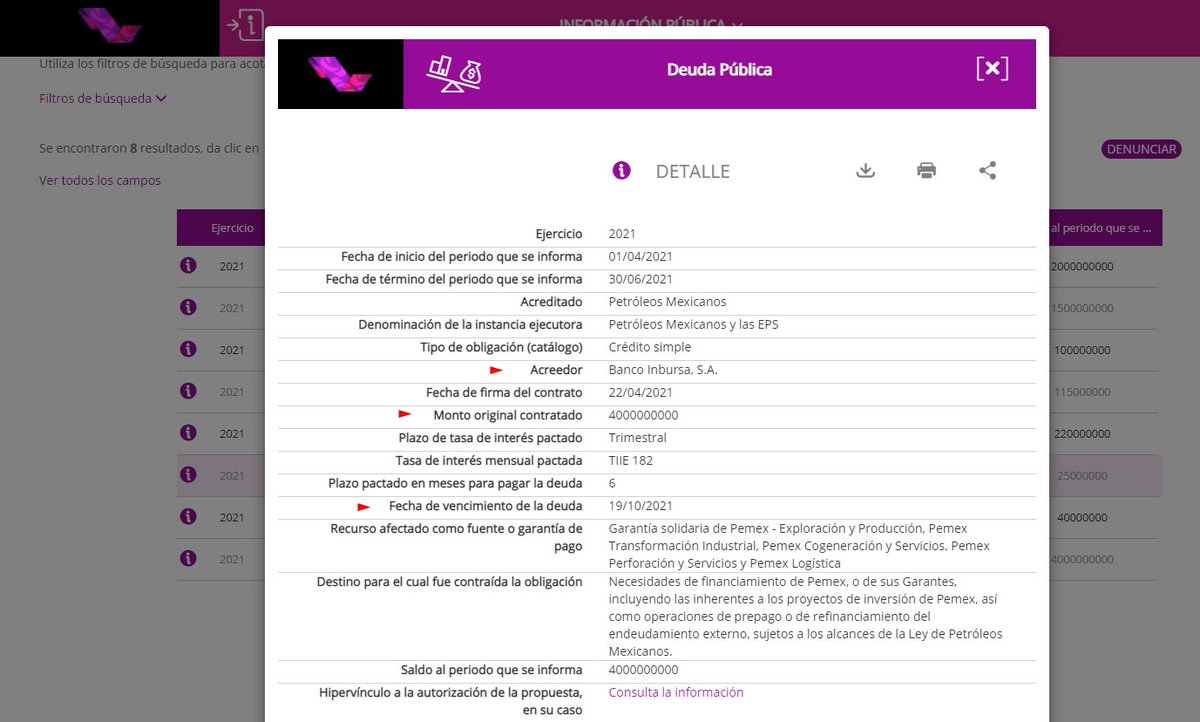The height and width of the screenshot is (722, 1200).
Task: Open info for the row with 1500000000
Action: pyautogui.click(x=187, y=307)
